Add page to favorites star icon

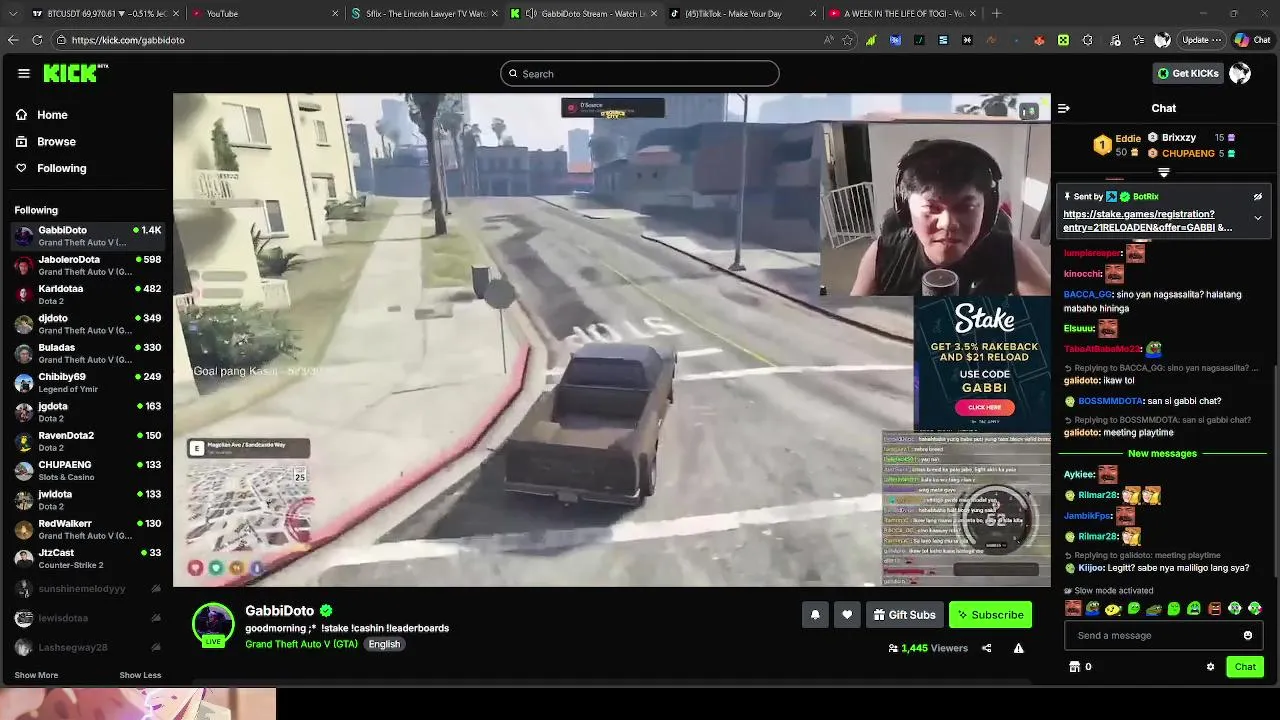(x=848, y=40)
